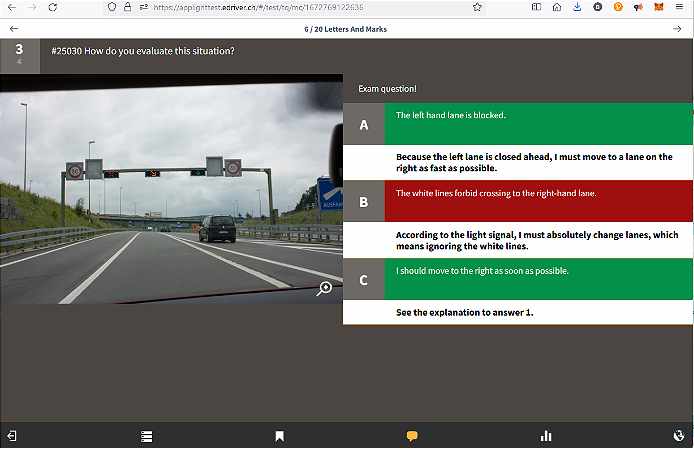The image size is (694, 449).
Task: Click the dark round extension icon
Action: tap(598, 7)
